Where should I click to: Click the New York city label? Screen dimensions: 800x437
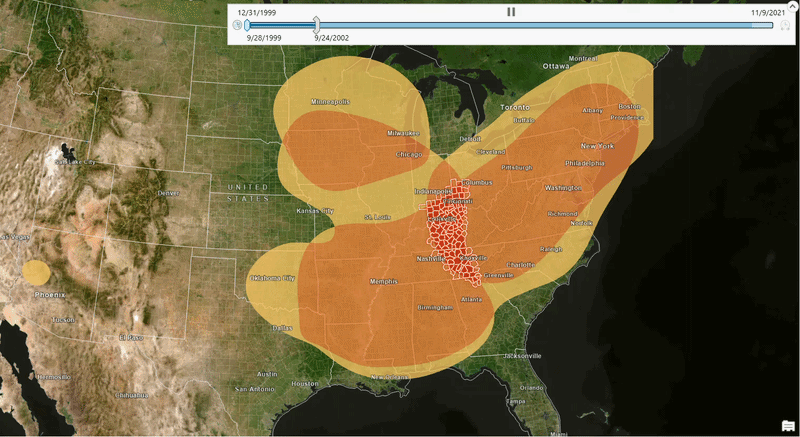pos(598,146)
